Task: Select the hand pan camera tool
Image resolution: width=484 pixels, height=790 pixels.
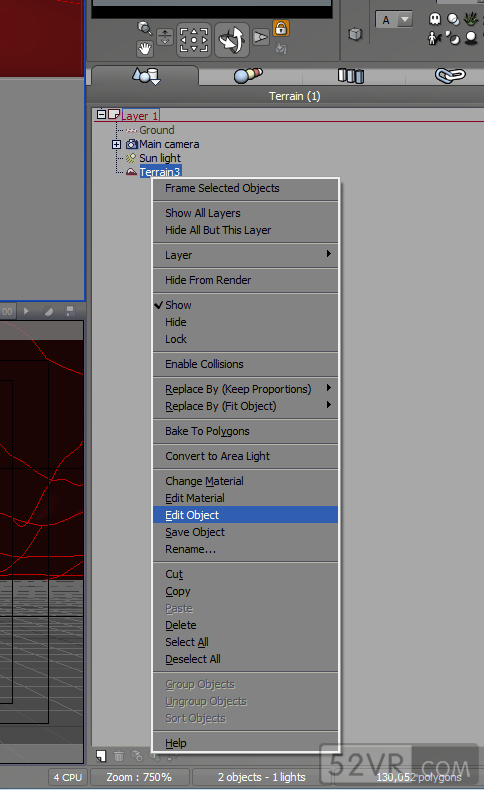Action: click(x=145, y=49)
